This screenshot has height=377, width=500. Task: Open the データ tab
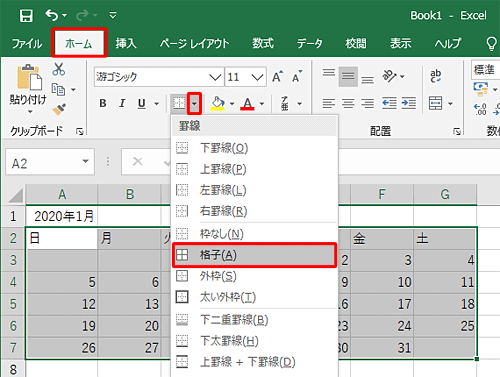(x=310, y=44)
